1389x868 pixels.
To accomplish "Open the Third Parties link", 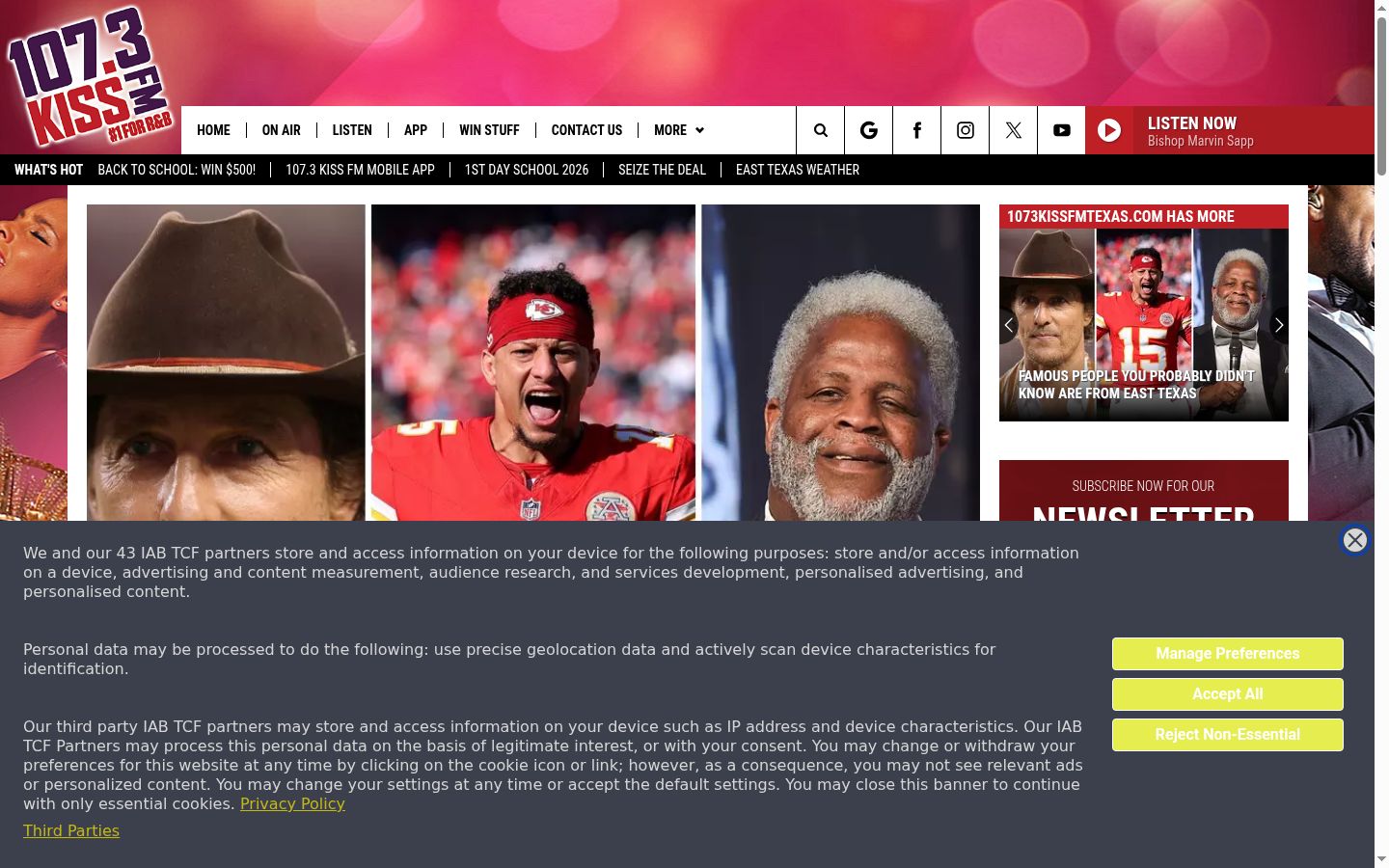I will point(71,830).
